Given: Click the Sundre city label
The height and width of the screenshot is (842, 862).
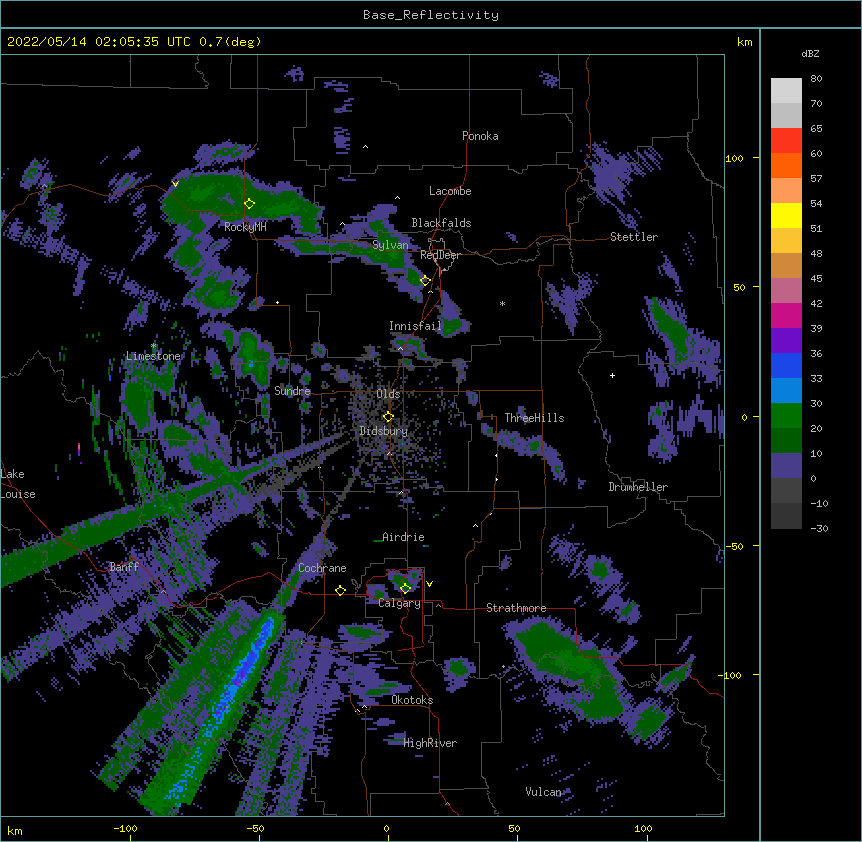Looking at the screenshot, I should (292, 391).
